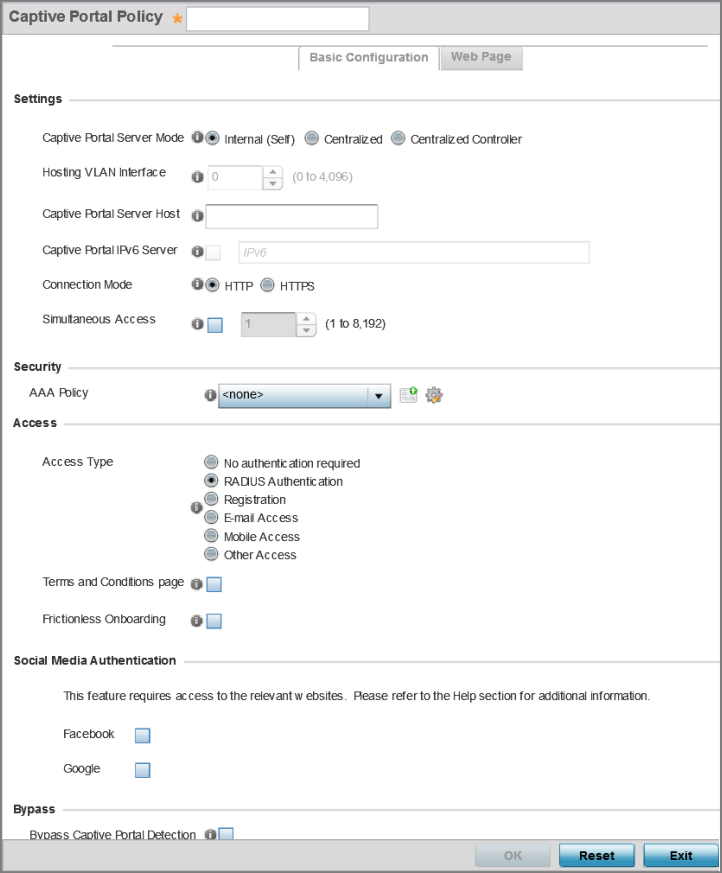Click info icon beside AAA Policy
This screenshot has height=873, width=722.
pos(210,395)
